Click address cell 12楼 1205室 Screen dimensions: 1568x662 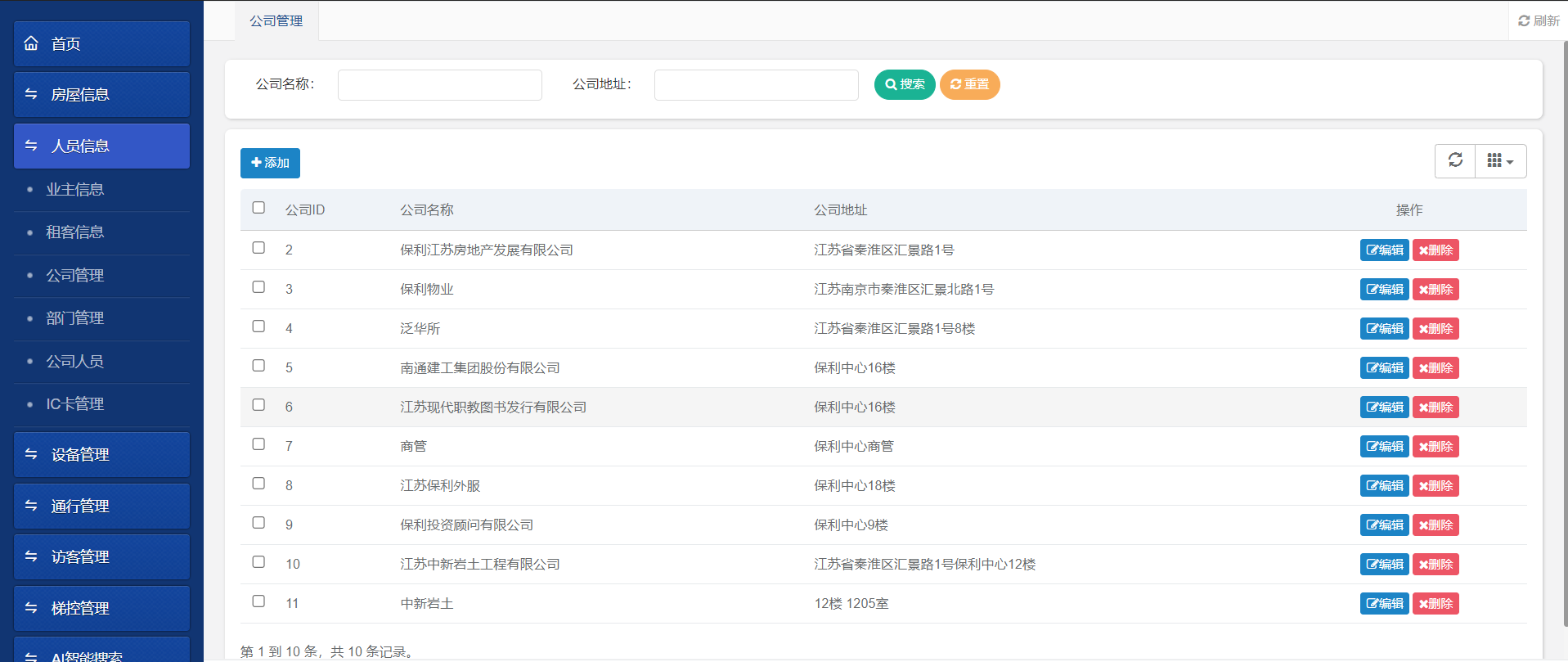pos(851,604)
